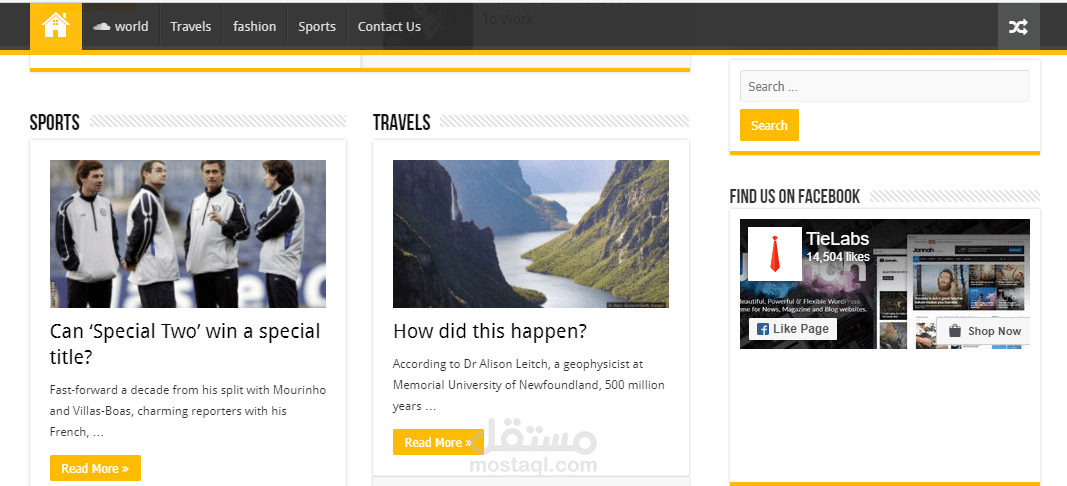Viewport: 1067px width, 486px height.
Task: Click the cloud icon beside world
Action: click(x=101, y=27)
